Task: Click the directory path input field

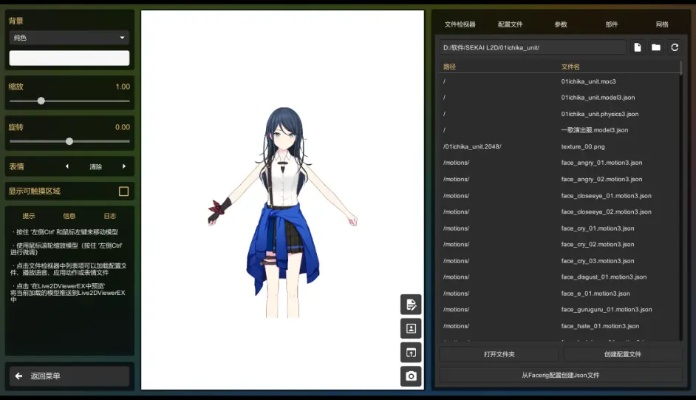Action: [x=533, y=48]
